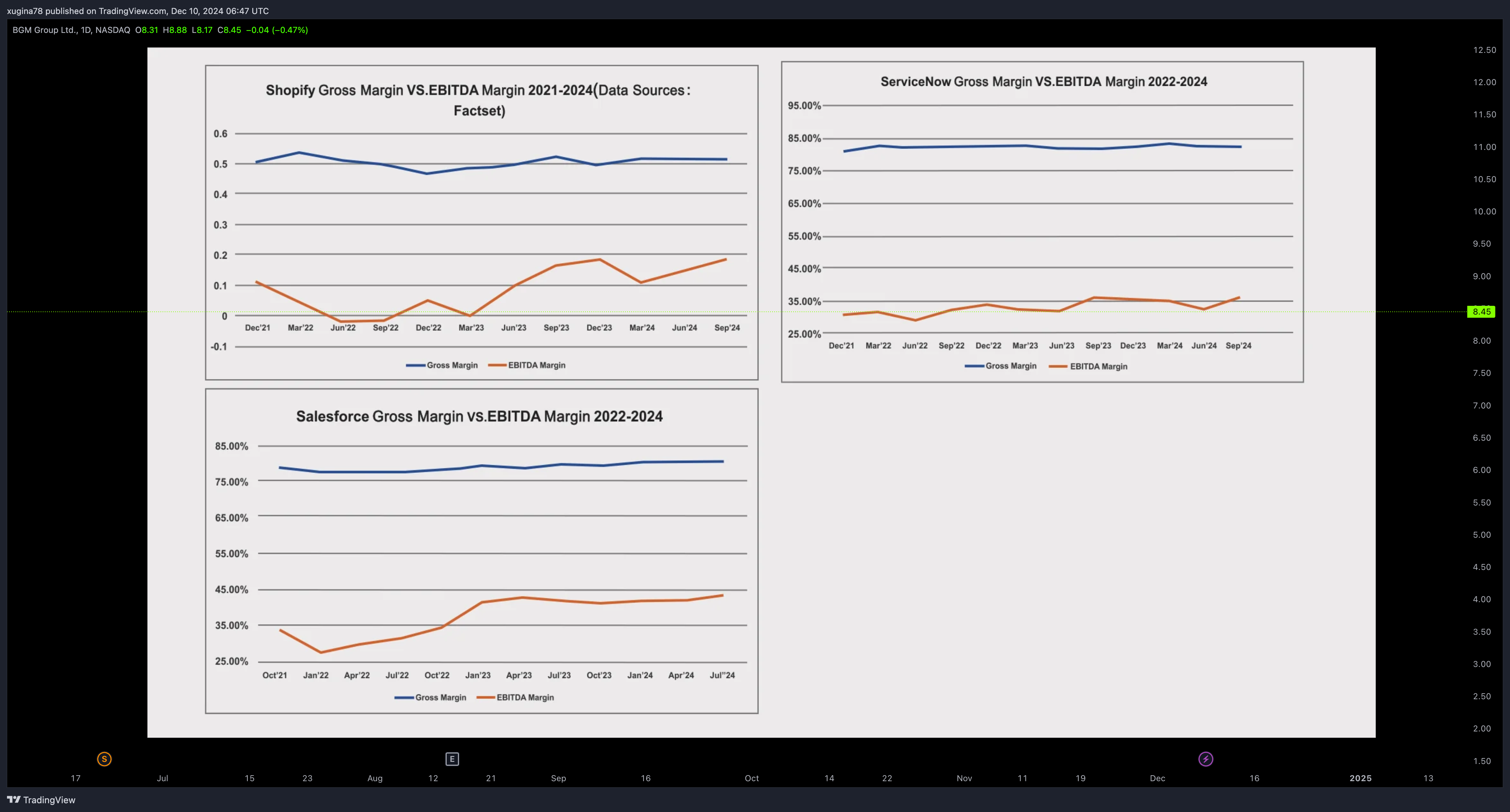Click the 0.6 y-axis label in Shopify chart
Viewport: 1510px width, 812px height.
point(220,134)
